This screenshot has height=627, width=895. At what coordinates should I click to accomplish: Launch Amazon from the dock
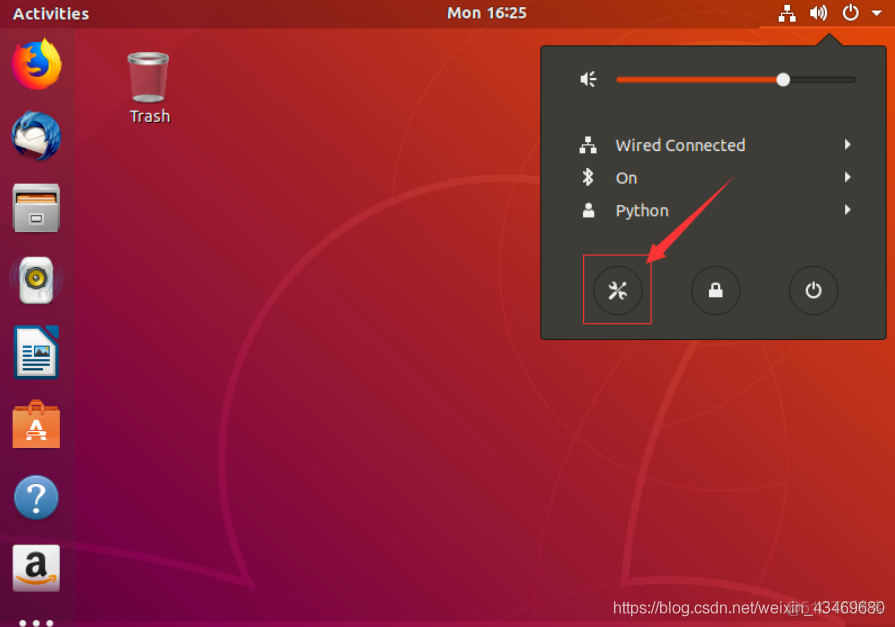[36, 568]
